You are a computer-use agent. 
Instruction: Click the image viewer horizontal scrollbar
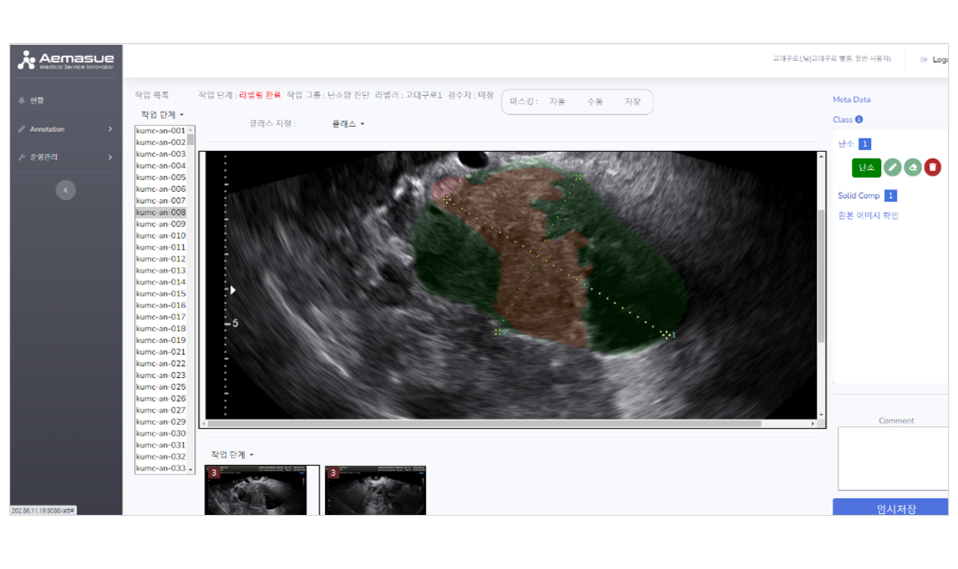pyautogui.click(x=486, y=423)
